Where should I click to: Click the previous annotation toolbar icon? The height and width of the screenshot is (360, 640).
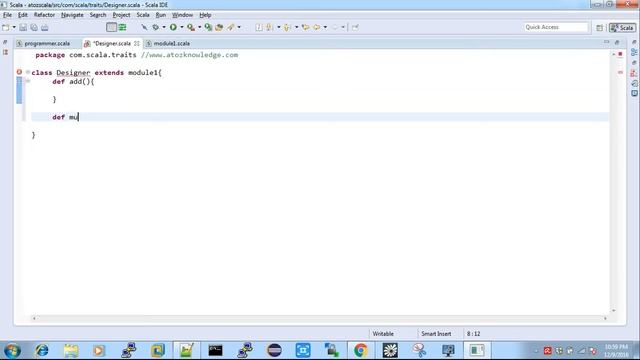(x=287, y=27)
